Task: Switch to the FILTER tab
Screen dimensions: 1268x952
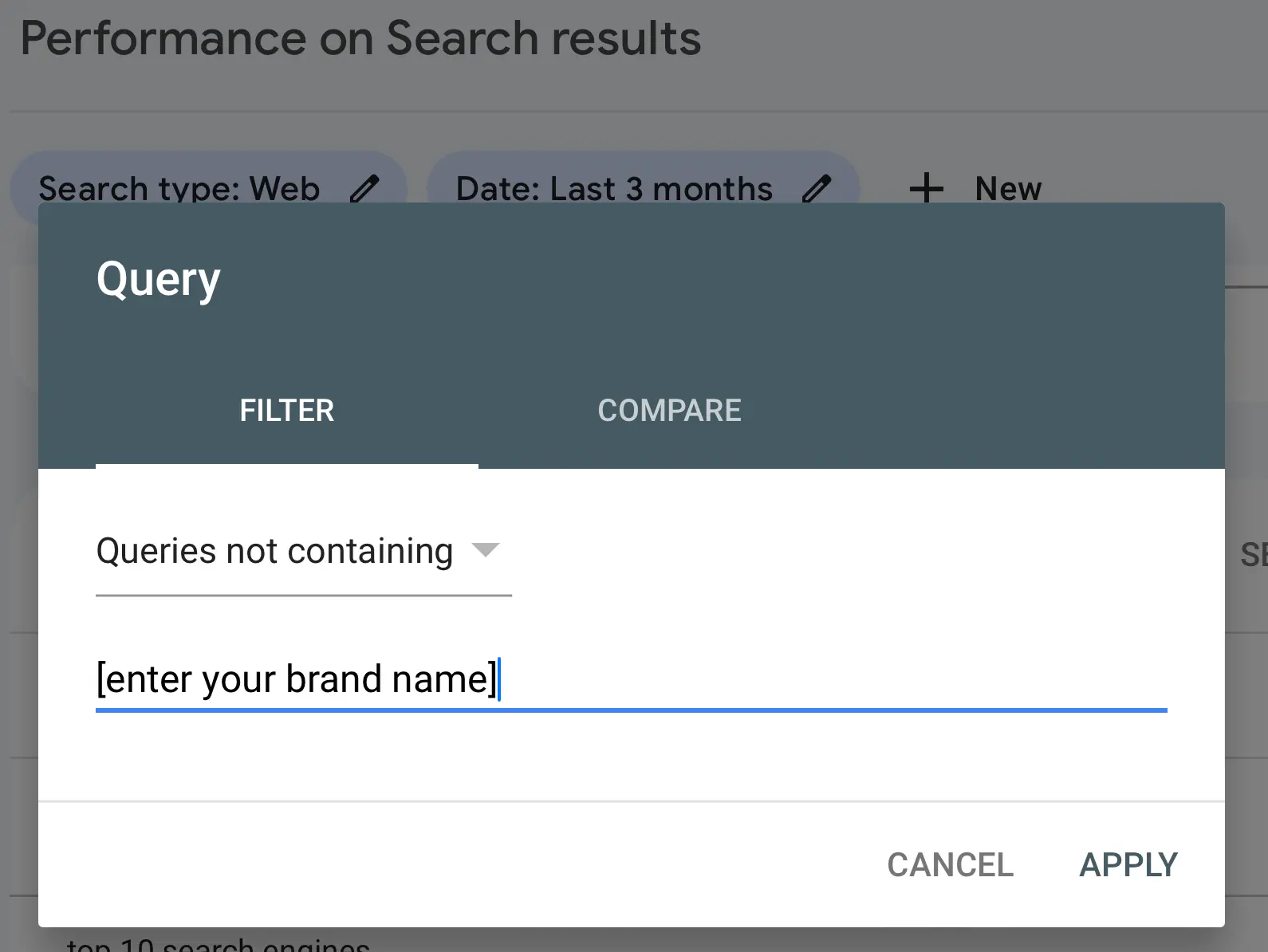Action: pyautogui.click(x=286, y=411)
